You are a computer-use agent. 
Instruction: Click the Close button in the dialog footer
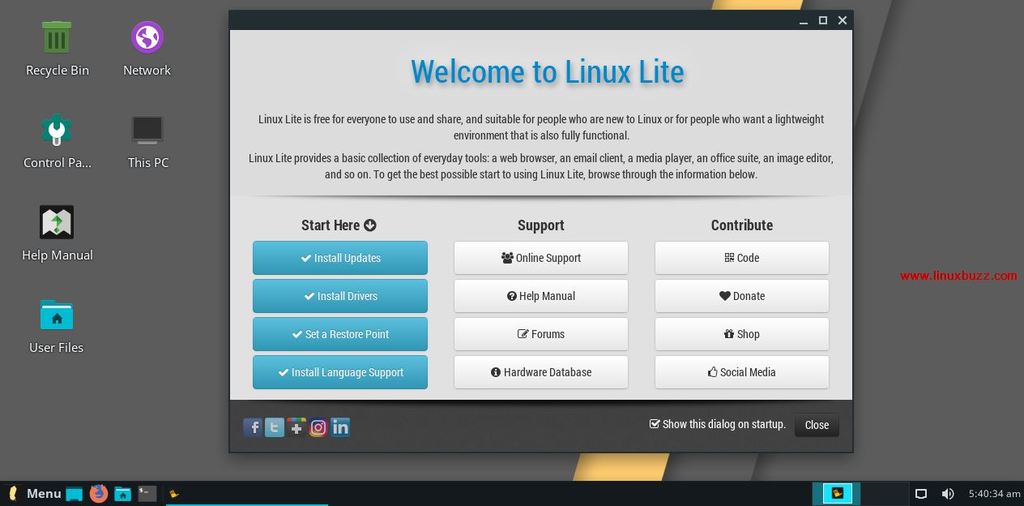817,425
